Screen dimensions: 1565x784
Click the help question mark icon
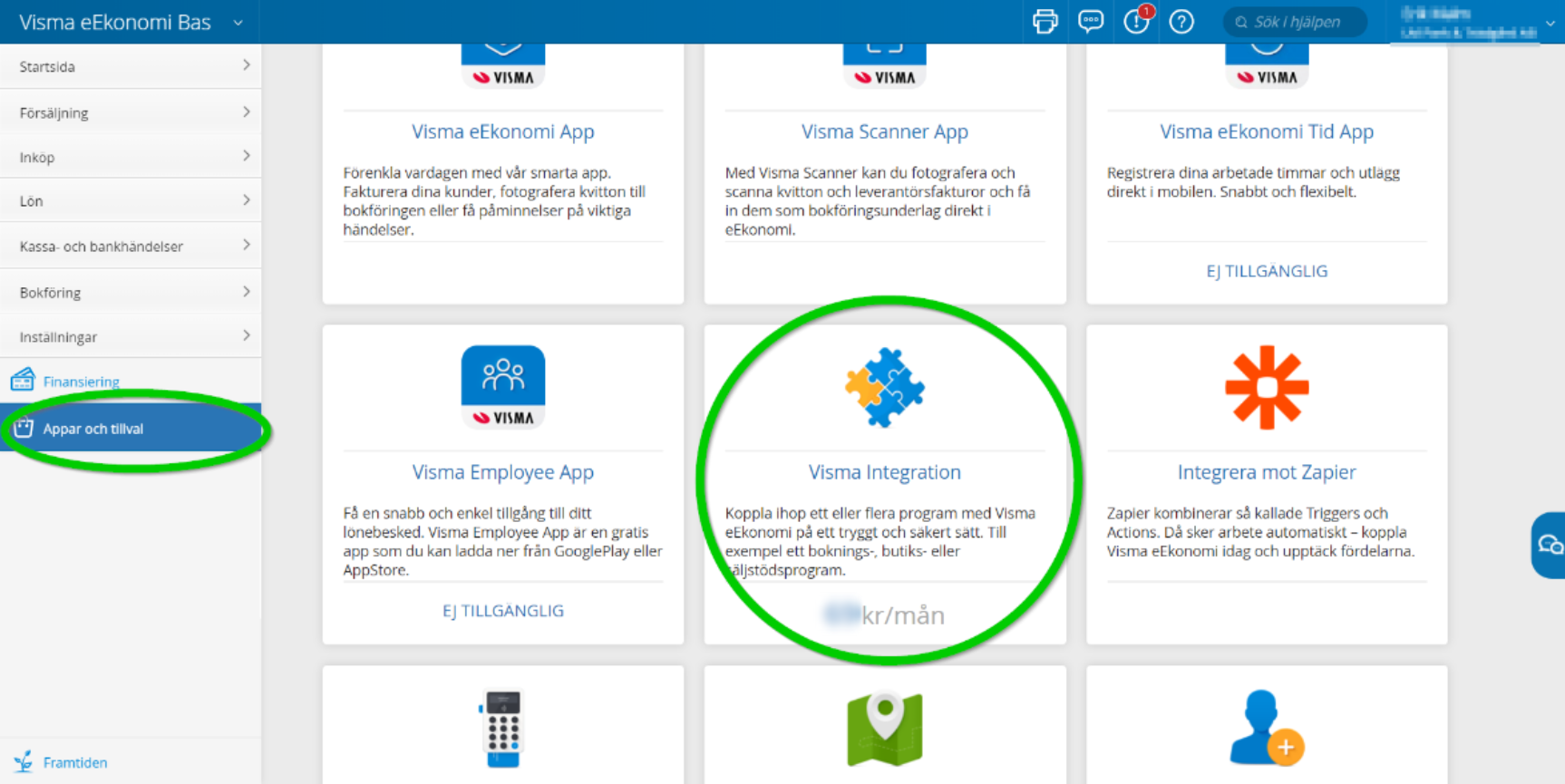[x=1181, y=22]
